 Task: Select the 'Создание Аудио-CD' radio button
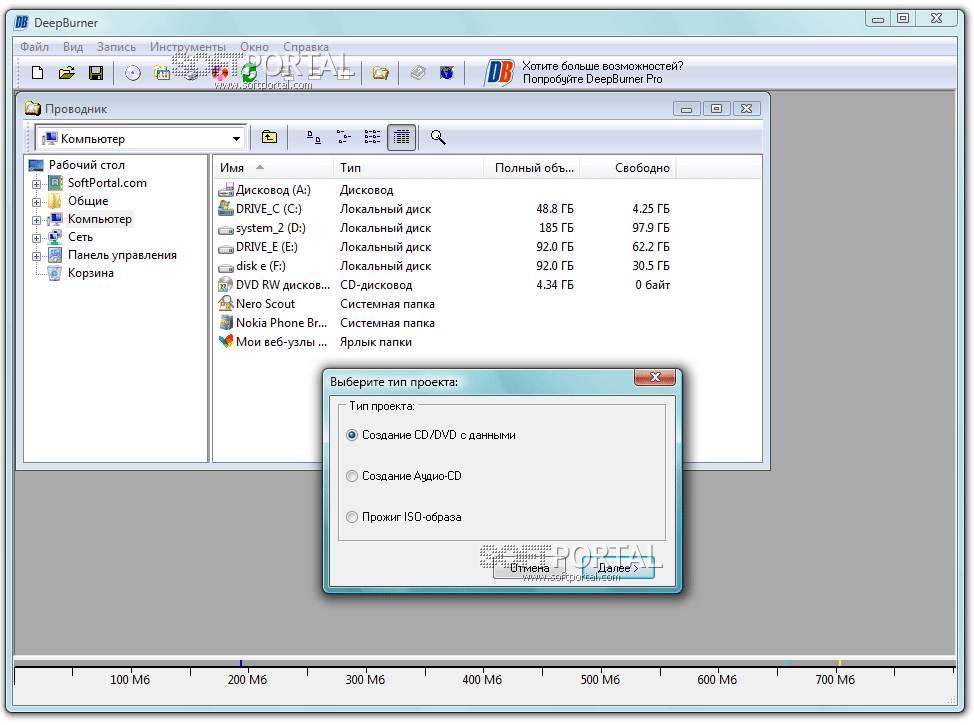352,477
